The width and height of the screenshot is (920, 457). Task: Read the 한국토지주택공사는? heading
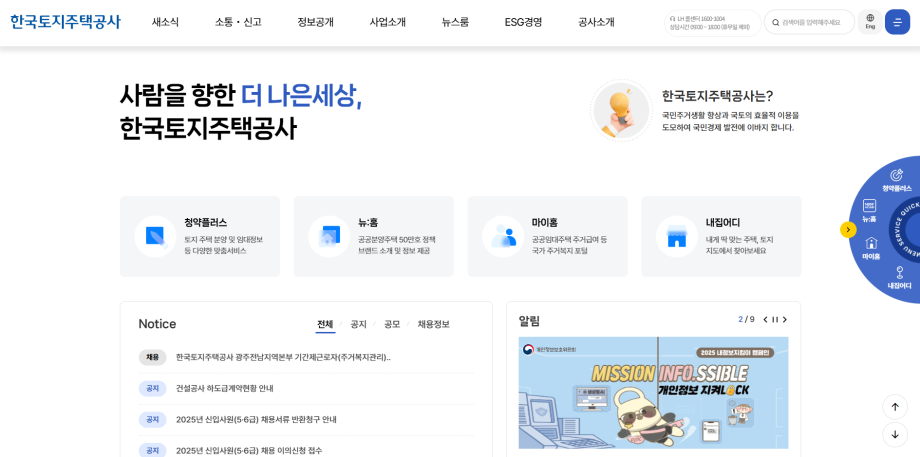click(x=717, y=96)
